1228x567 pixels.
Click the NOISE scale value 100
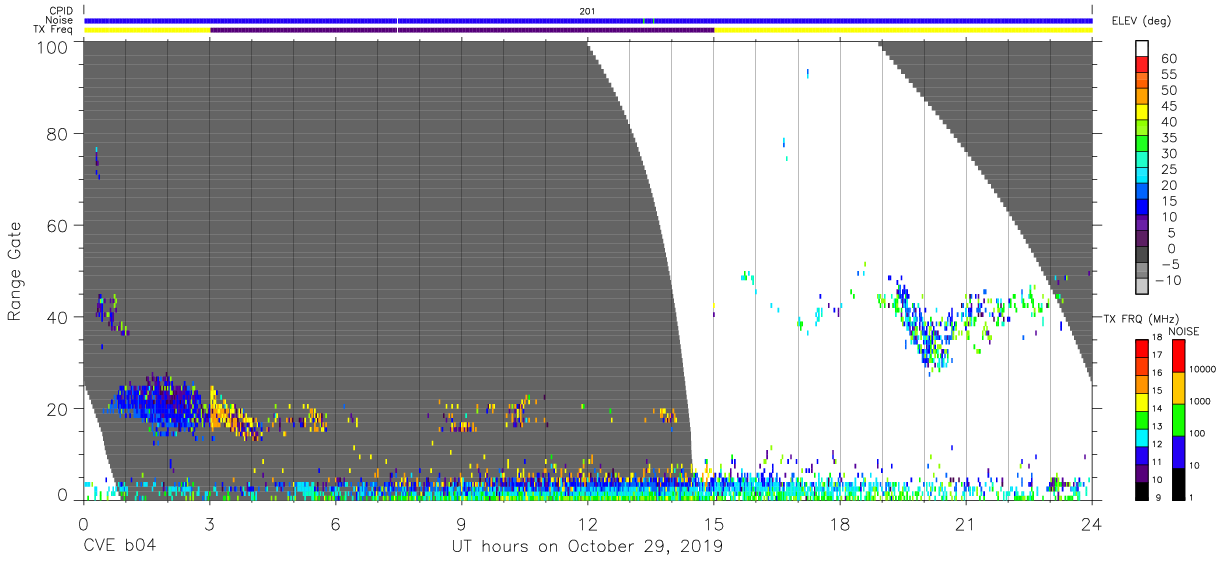(1196, 433)
